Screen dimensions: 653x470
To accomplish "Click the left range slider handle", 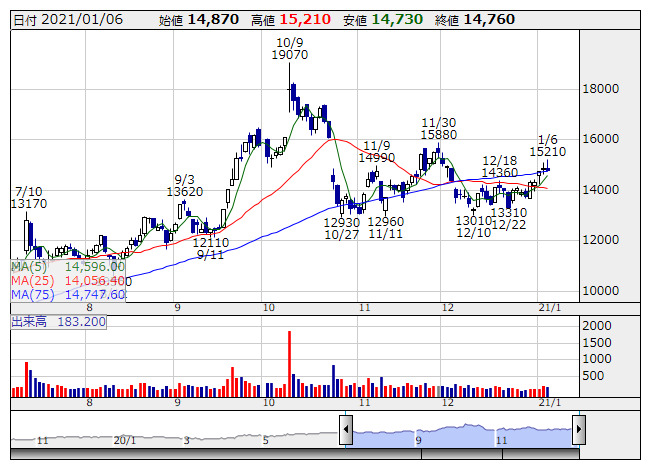I will click(346, 430).
